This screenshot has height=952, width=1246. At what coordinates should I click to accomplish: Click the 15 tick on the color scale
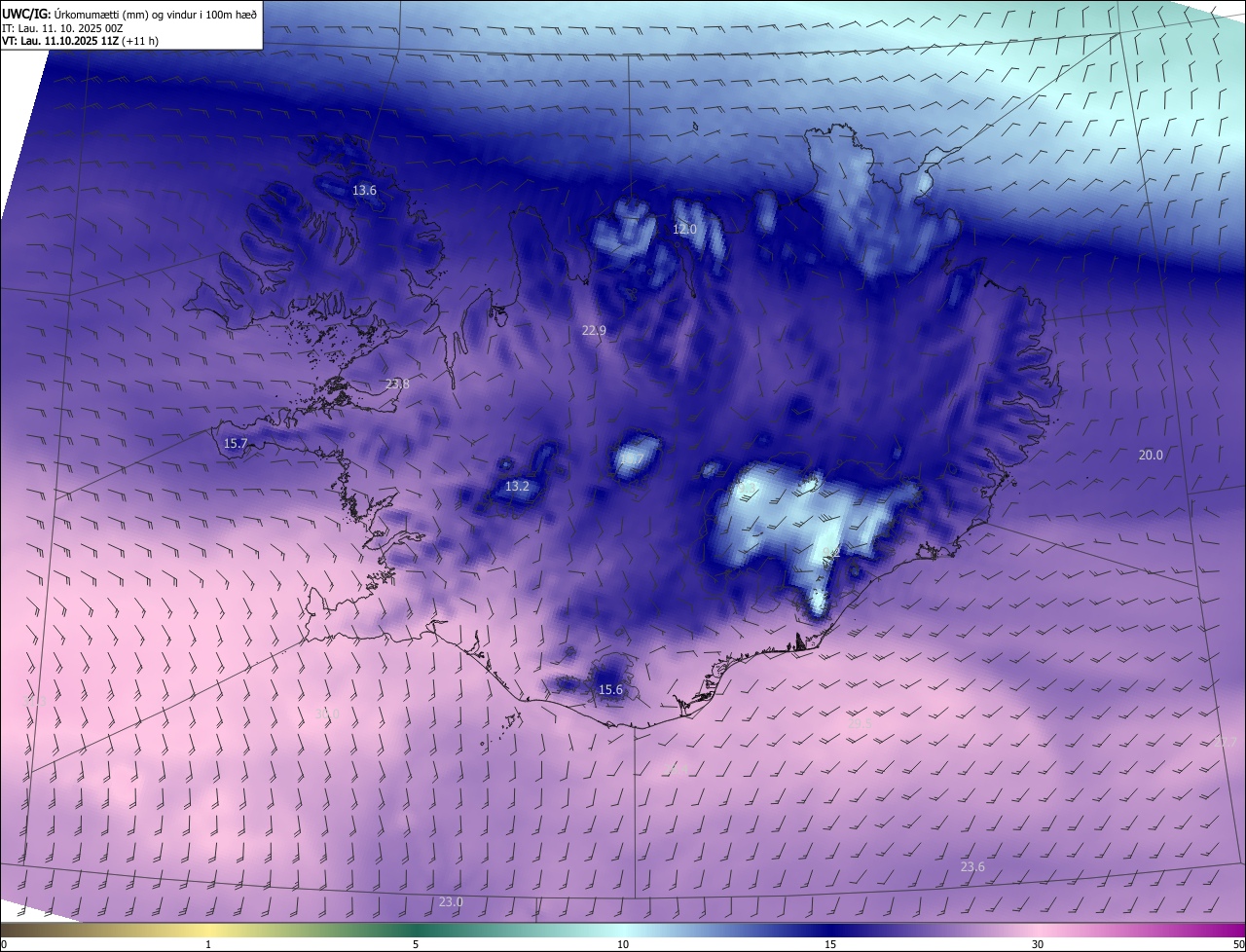pyautogui.click(x=830, y=944)
